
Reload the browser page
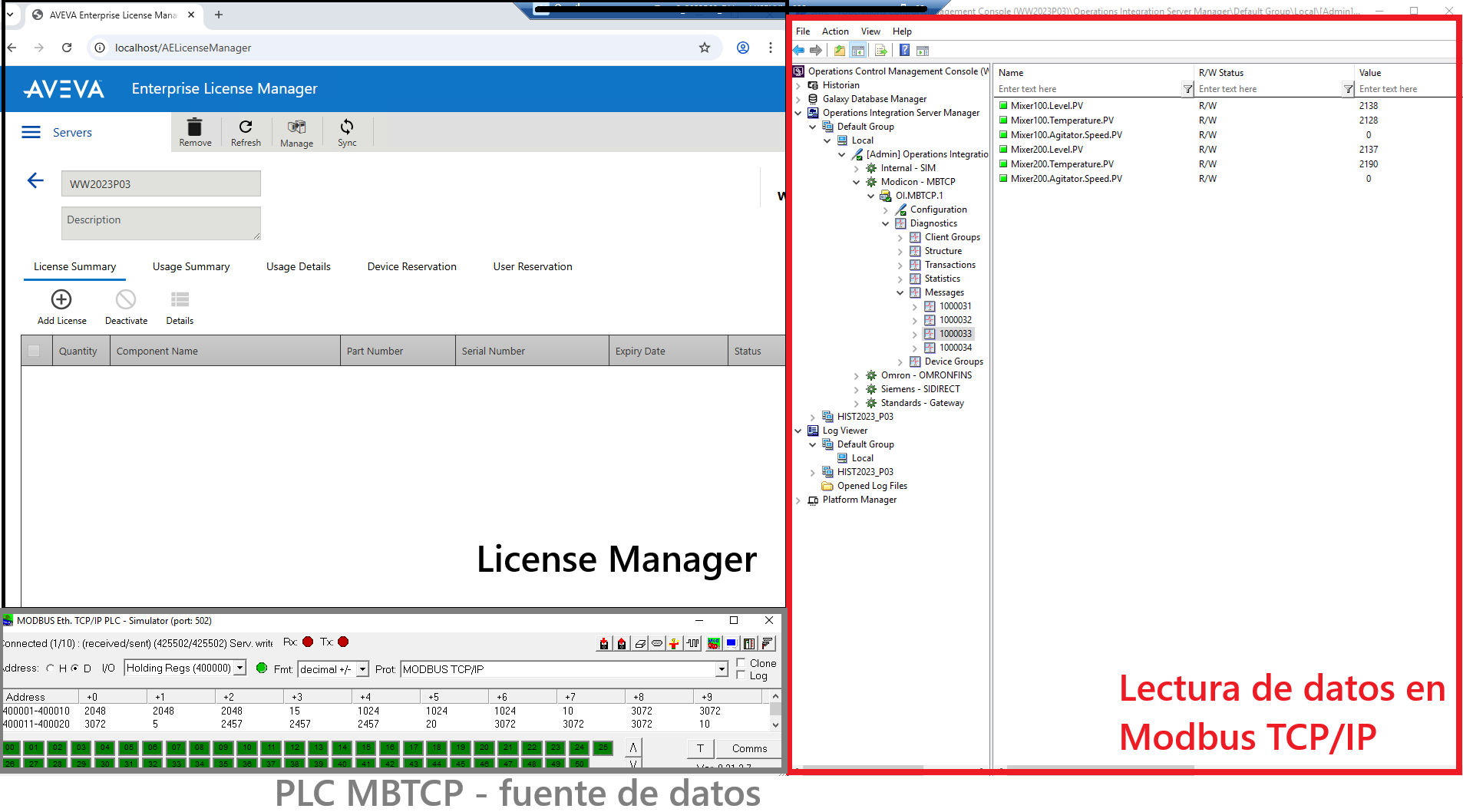pyautogui.click(x=67, y=48)
